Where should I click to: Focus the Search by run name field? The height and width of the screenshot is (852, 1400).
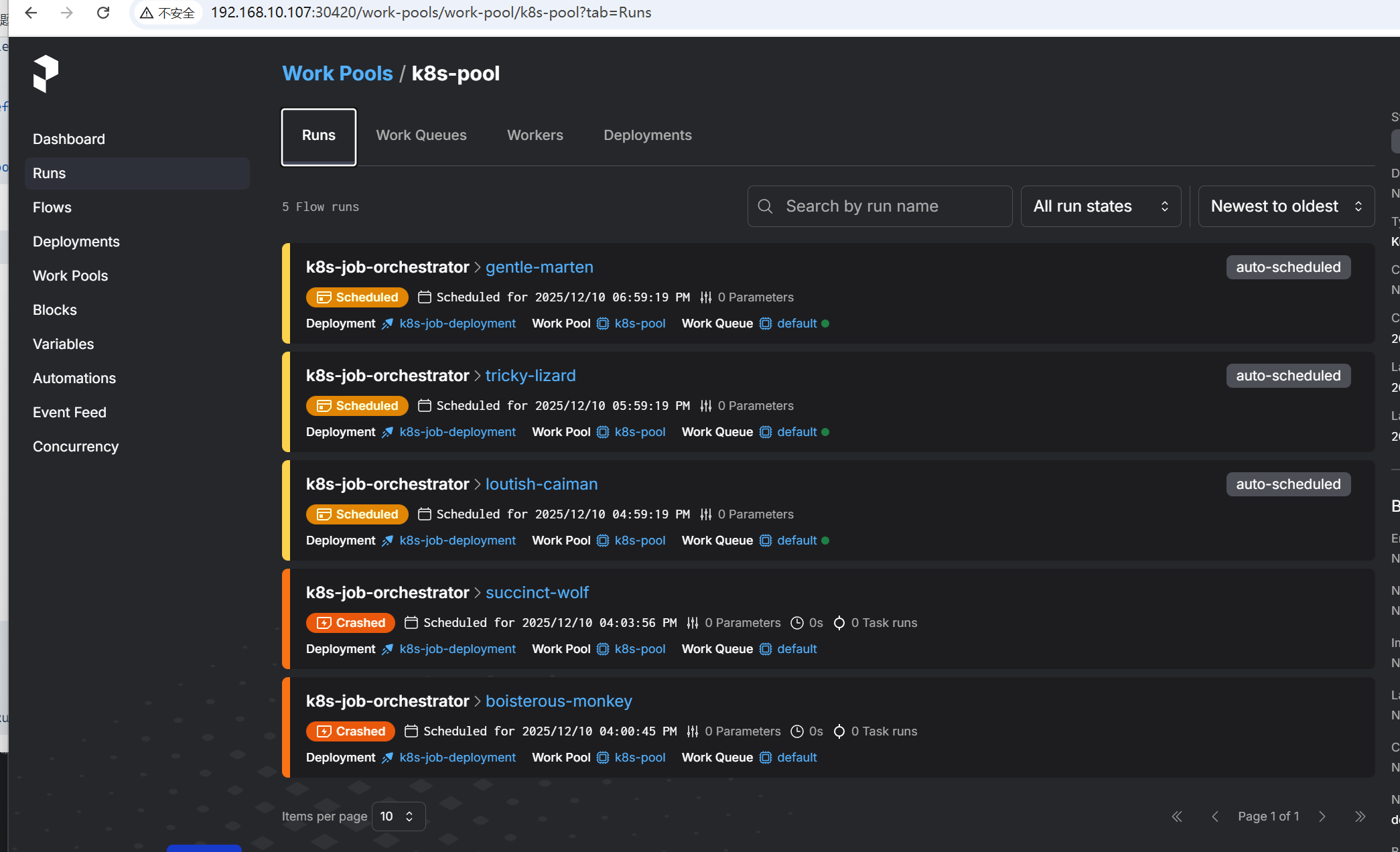click(891, 206)
